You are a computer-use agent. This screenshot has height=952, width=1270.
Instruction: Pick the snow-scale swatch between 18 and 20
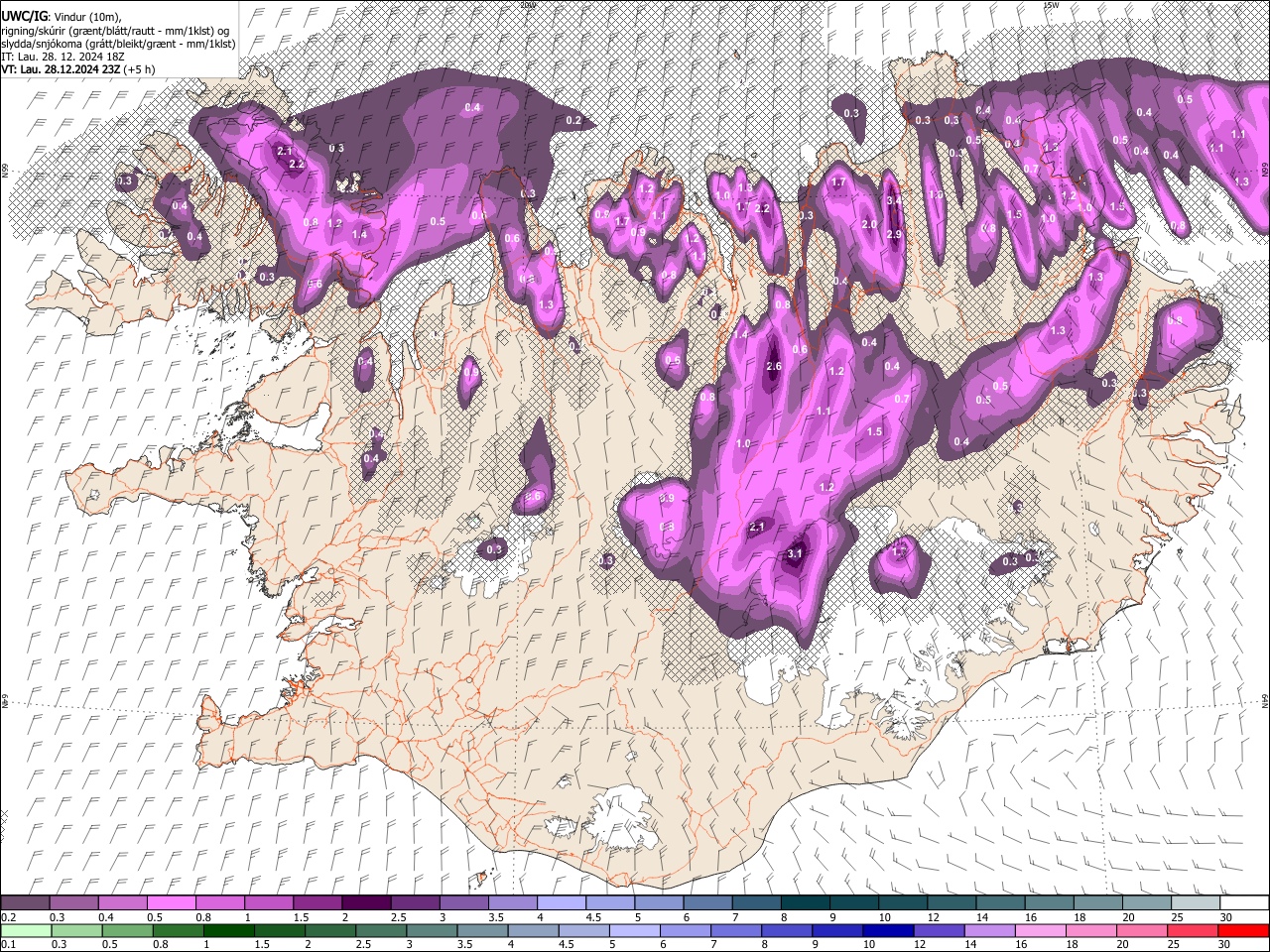click(1096, 903)
